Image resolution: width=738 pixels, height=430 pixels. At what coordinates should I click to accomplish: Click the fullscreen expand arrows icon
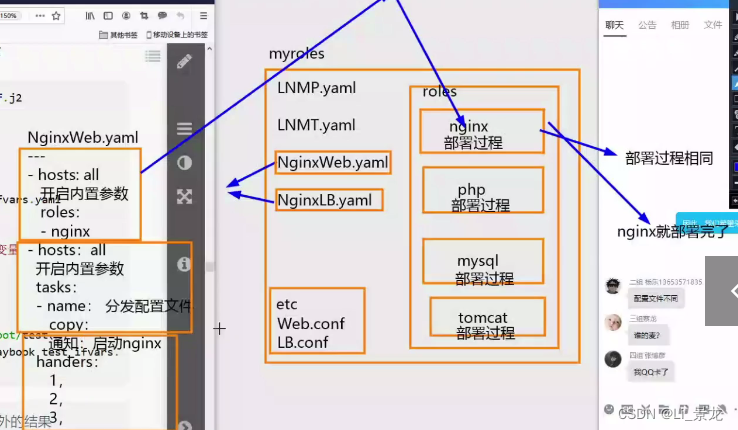pos(184,196)
